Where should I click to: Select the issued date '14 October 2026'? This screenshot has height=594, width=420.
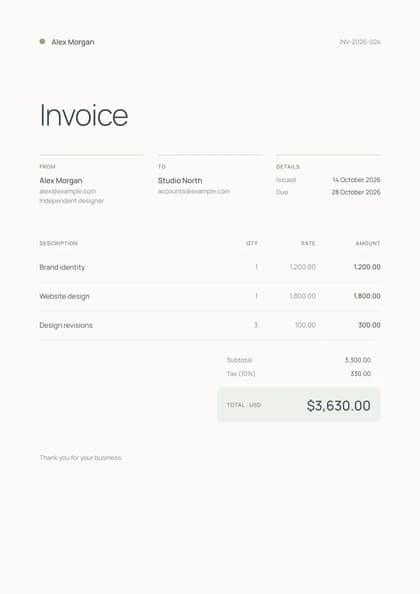point(356,180)
